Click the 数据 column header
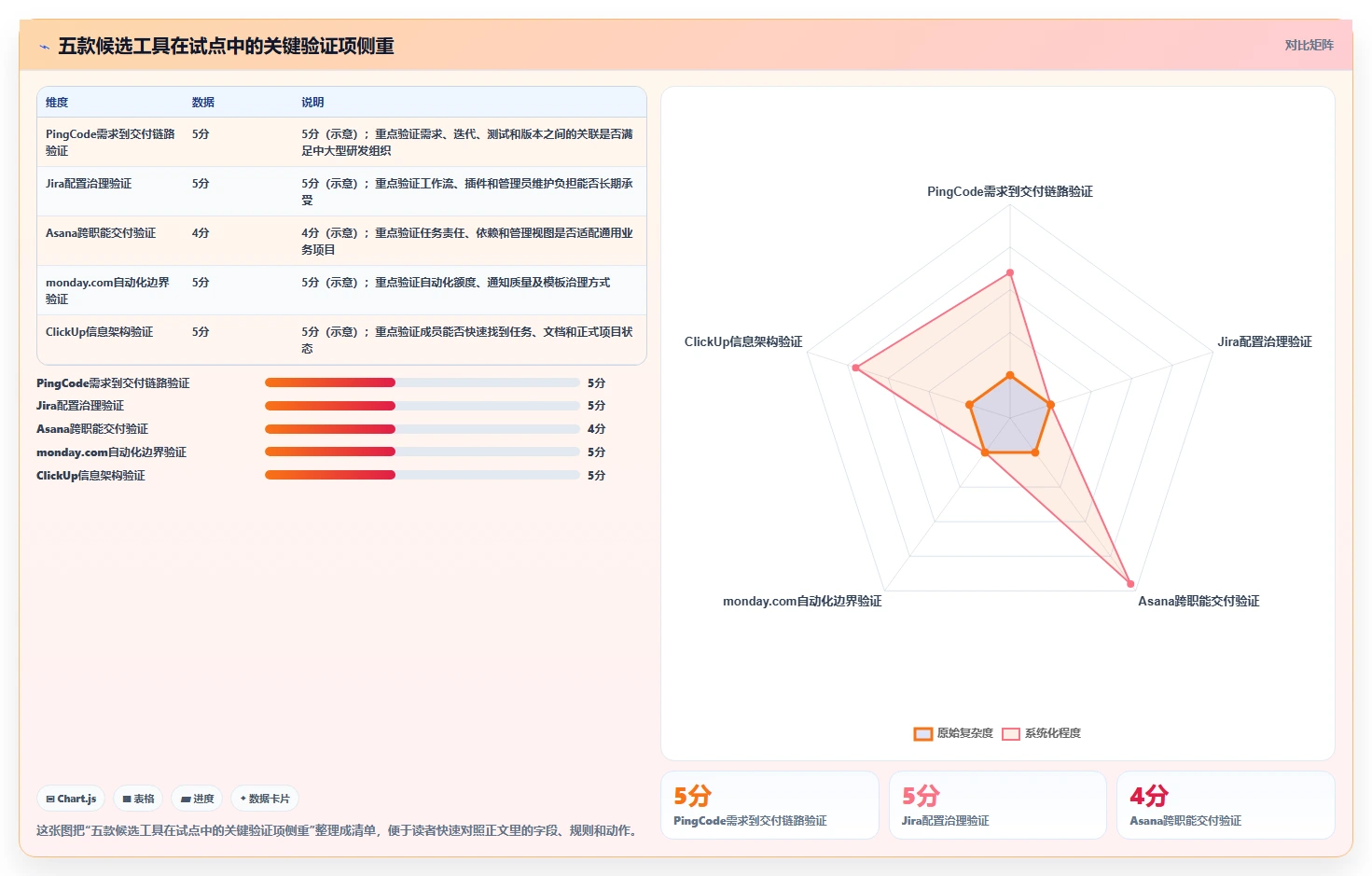Image resolution: width=1372 pixels, height=876 pixels. [203, 103]
